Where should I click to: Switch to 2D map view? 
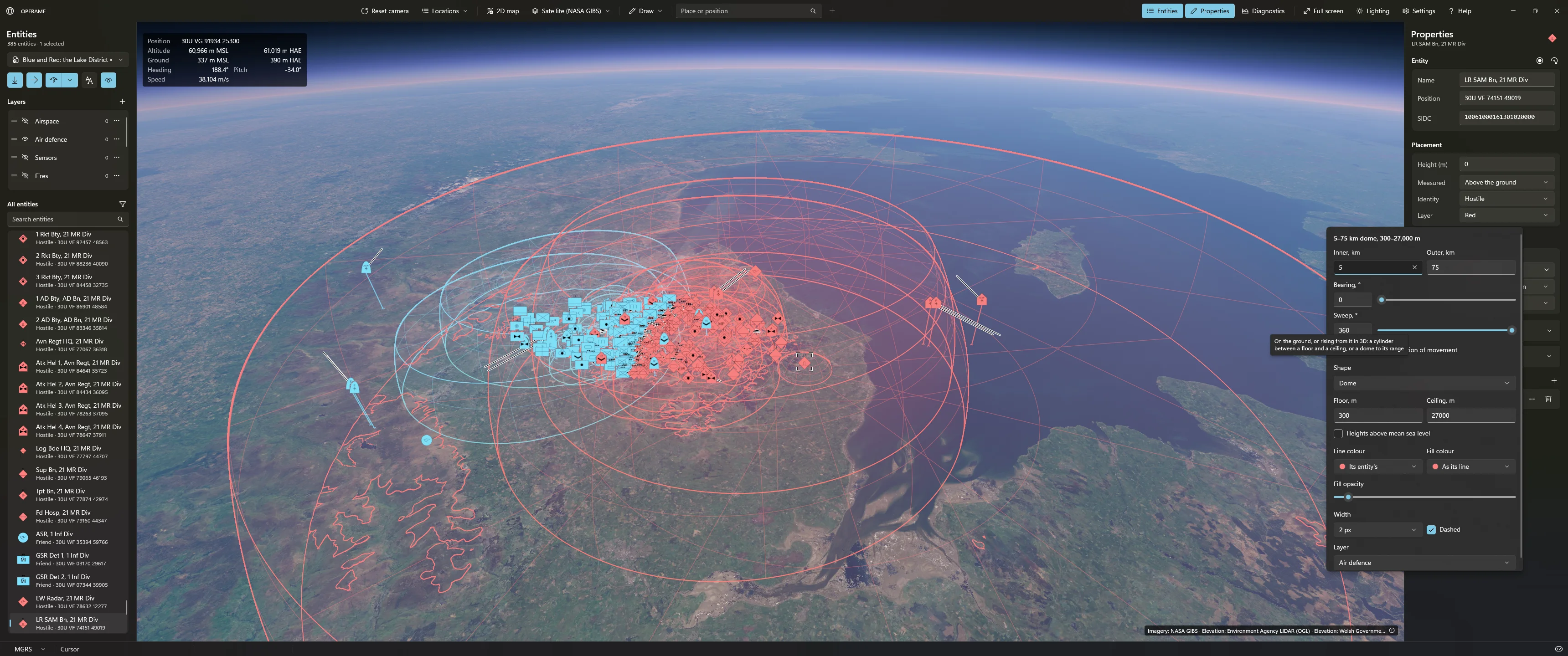coord(503,11)
